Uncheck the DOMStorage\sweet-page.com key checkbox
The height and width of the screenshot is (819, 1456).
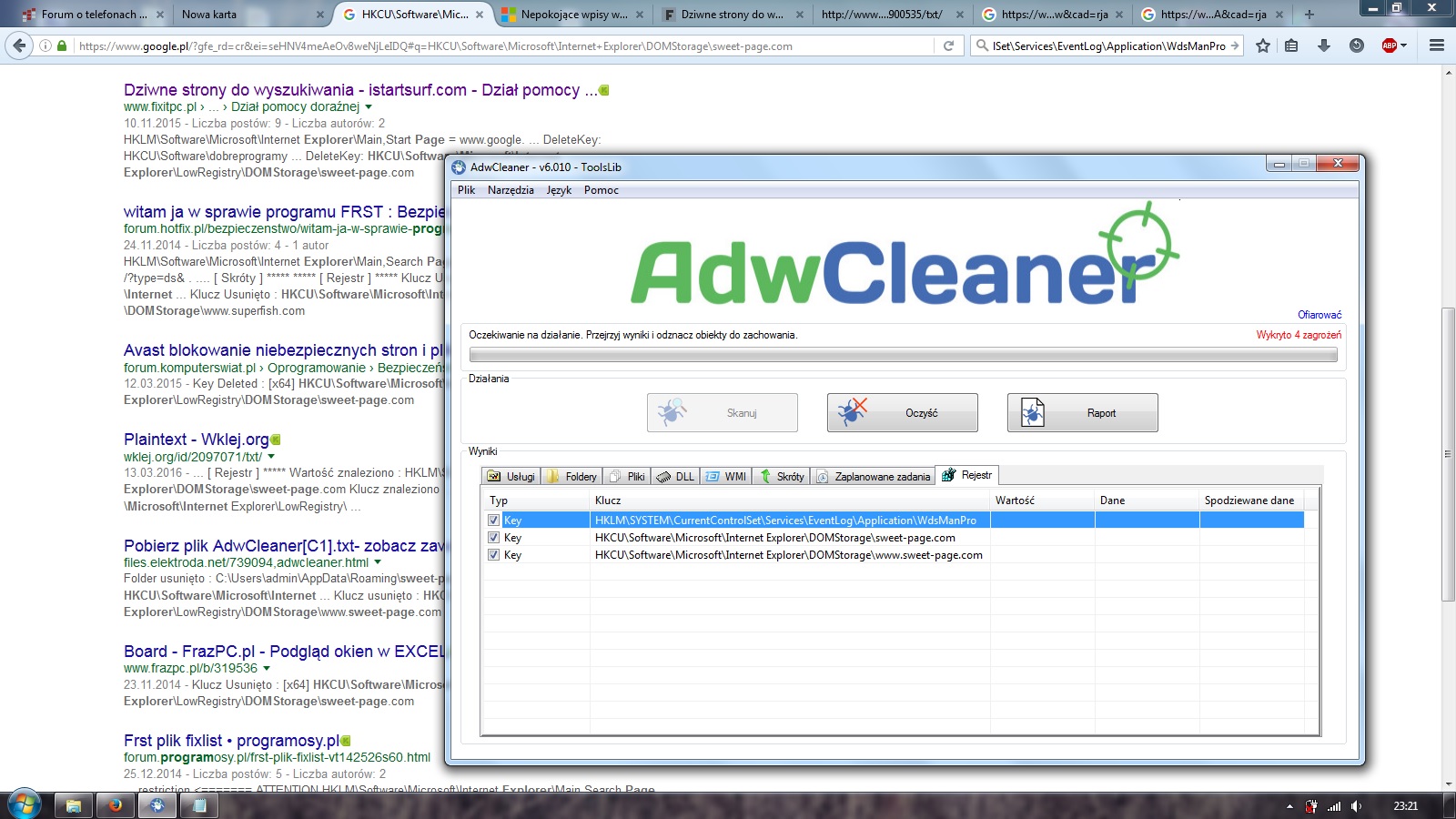click(x=493, y=538)
